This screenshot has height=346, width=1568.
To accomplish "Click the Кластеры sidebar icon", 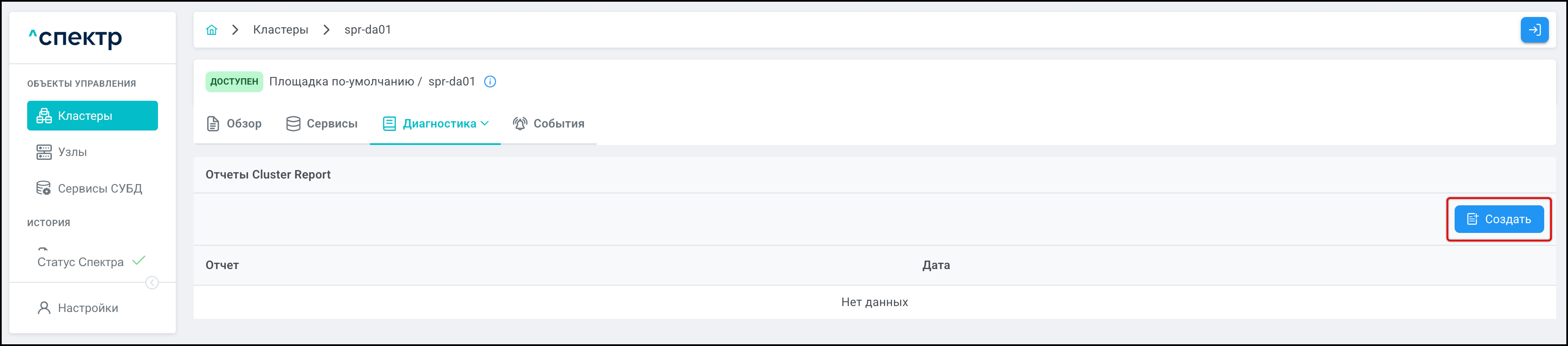I will (44, 116).
